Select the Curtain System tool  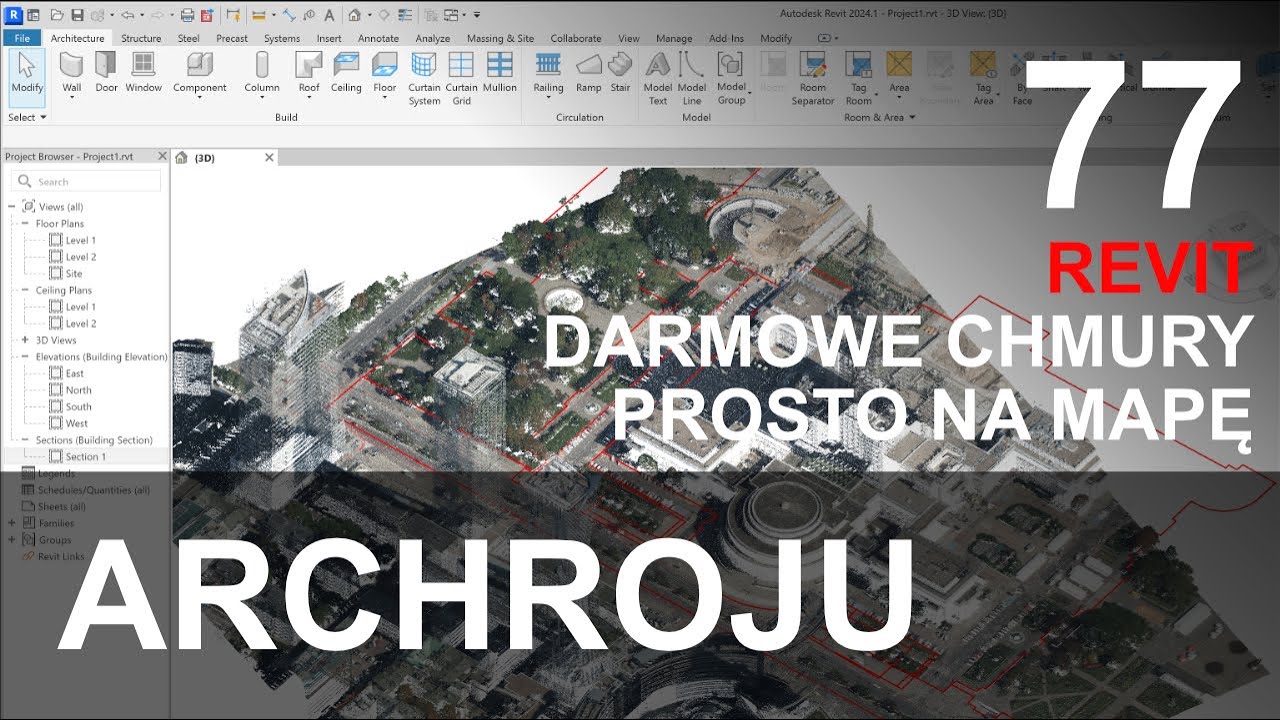[x=424, y=80]
